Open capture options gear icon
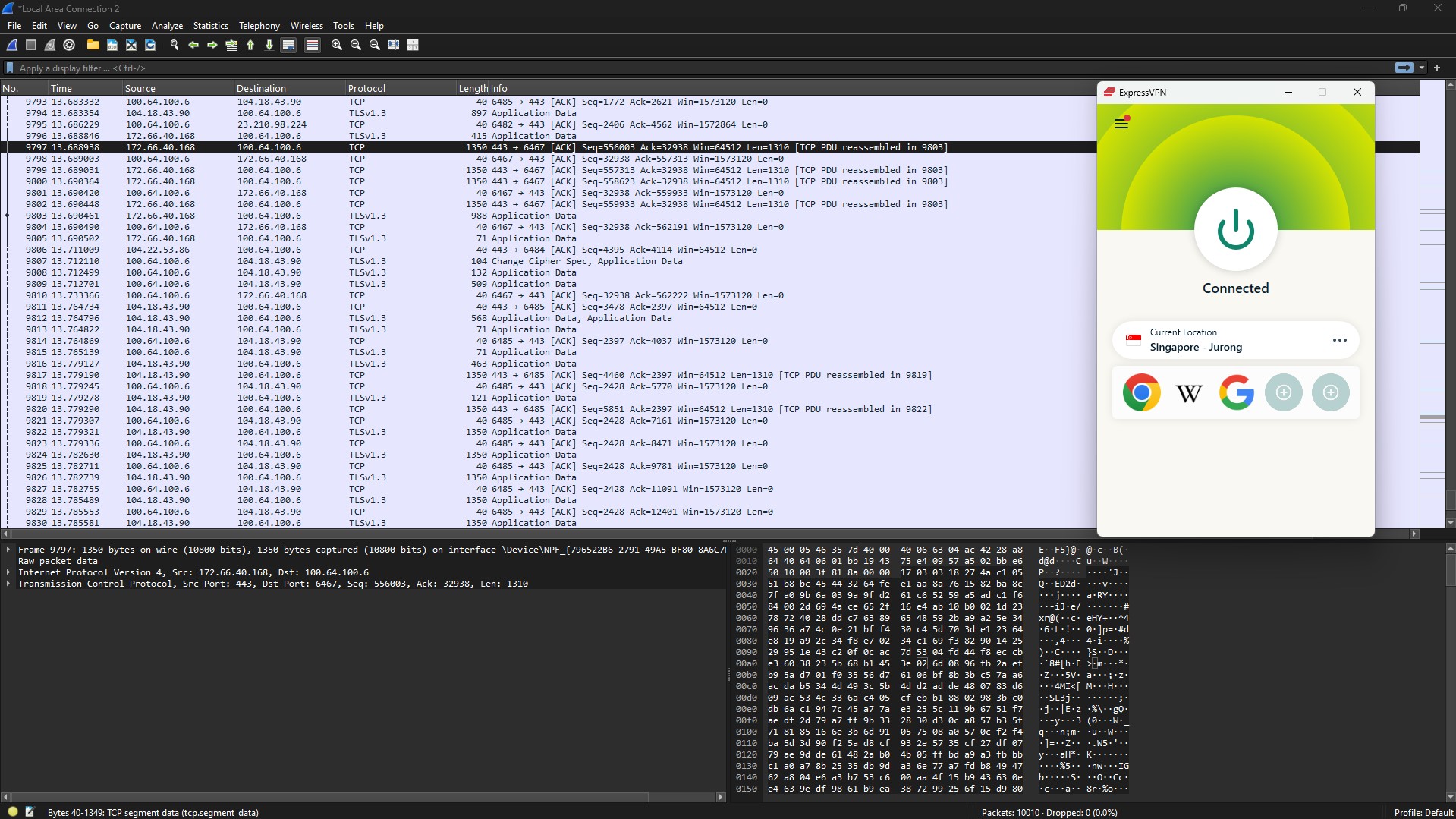The width and height of the screenshot is (1456, 819). click(x=69, y=46)
